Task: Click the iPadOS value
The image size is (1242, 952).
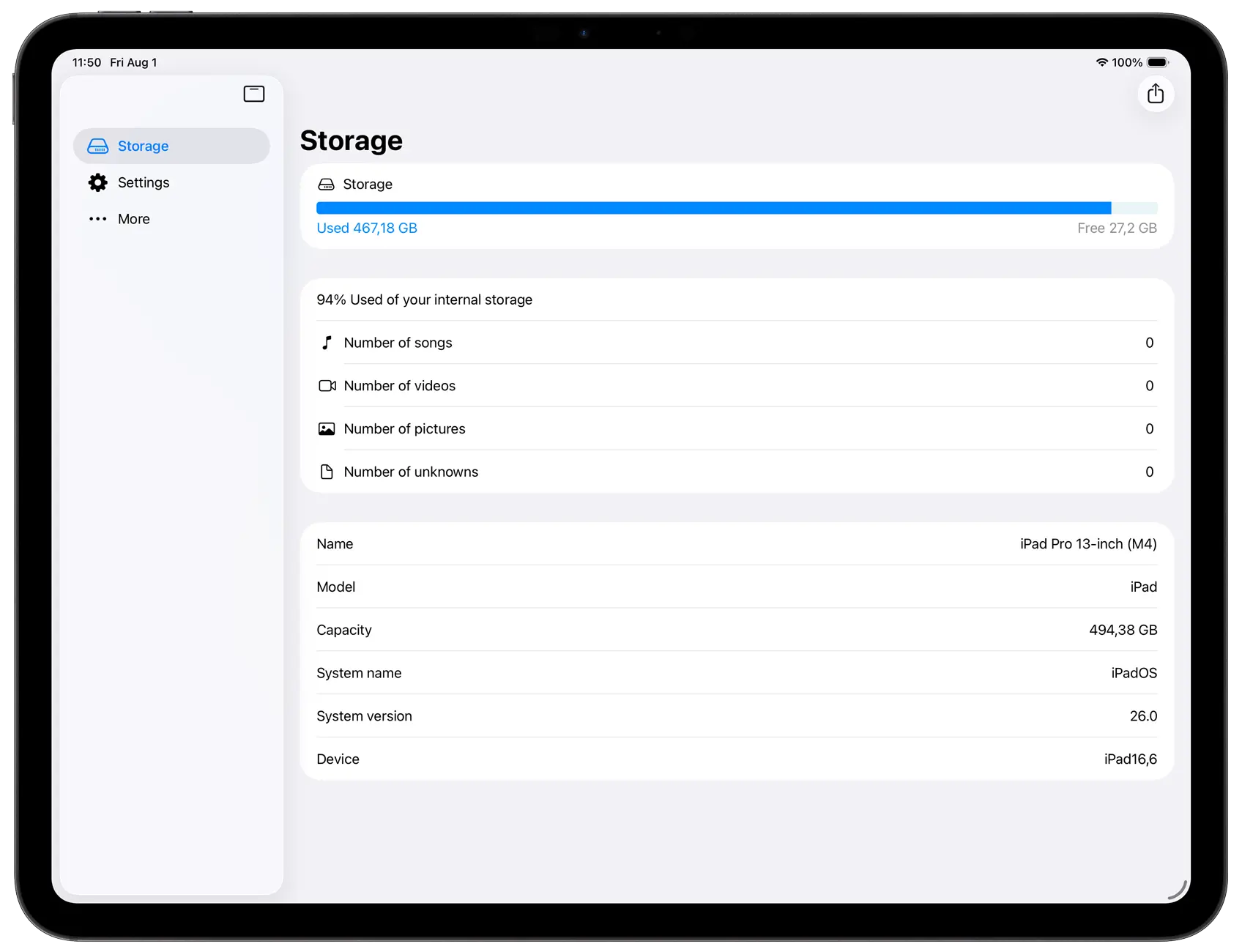Action: tap(1134, 674)
